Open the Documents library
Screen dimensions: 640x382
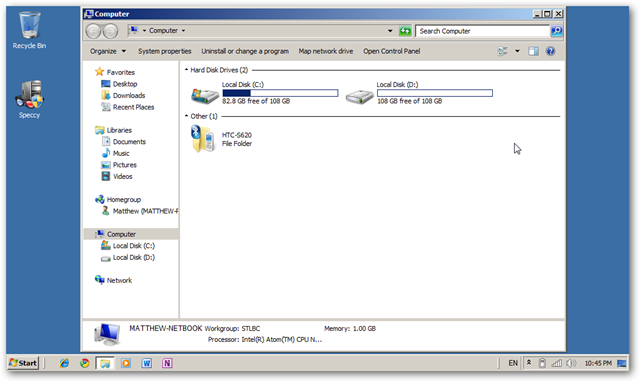pyautogui.click(x=129, y=142)
